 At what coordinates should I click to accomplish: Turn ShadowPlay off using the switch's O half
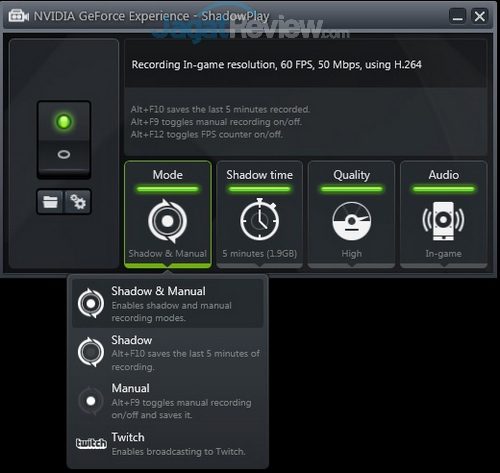tap(64, 155)
